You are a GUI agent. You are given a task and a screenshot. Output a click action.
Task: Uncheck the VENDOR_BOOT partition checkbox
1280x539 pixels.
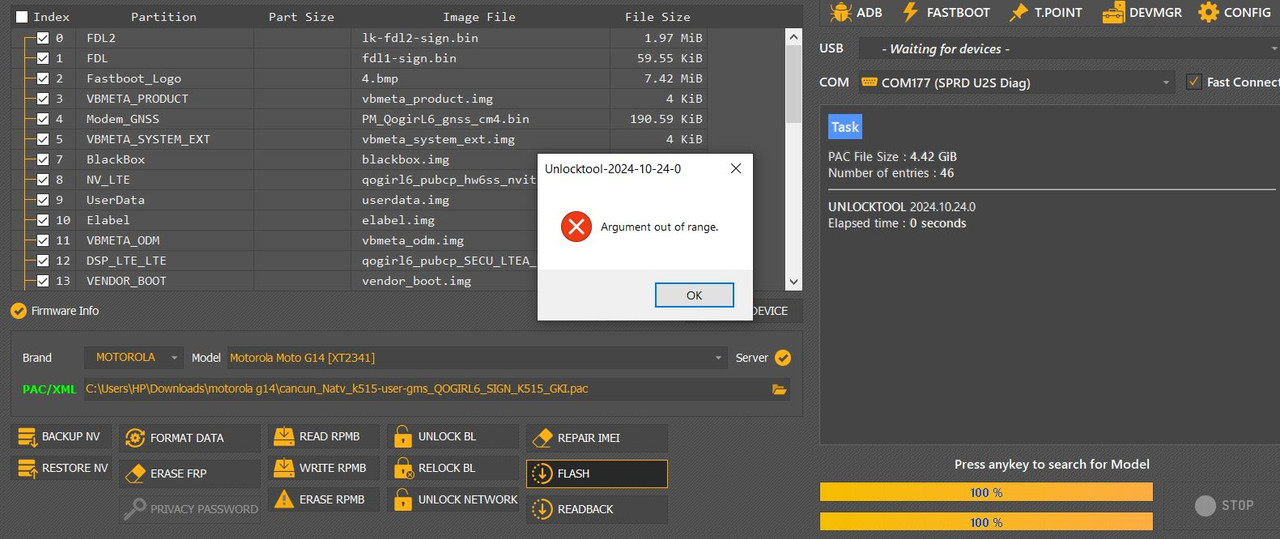(43, 281)
